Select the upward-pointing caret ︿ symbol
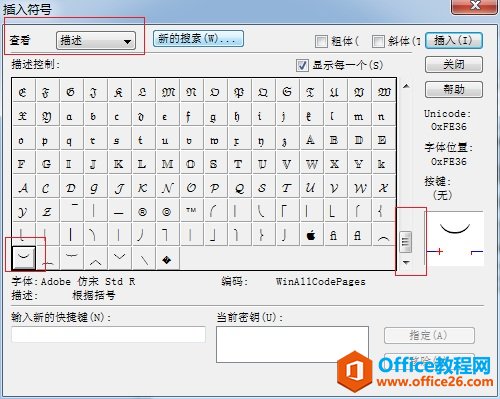The height and width of the screenshot is (399, 500). point(95,259)
